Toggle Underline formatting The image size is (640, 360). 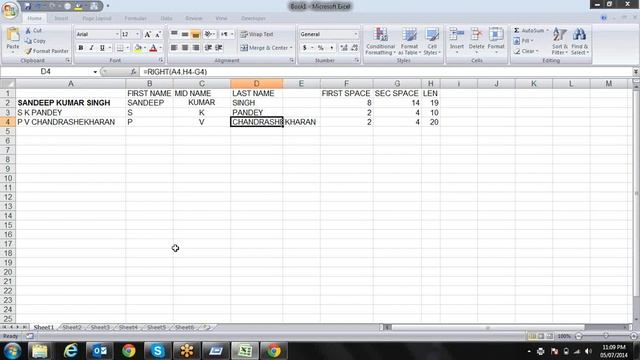point(102,48)
